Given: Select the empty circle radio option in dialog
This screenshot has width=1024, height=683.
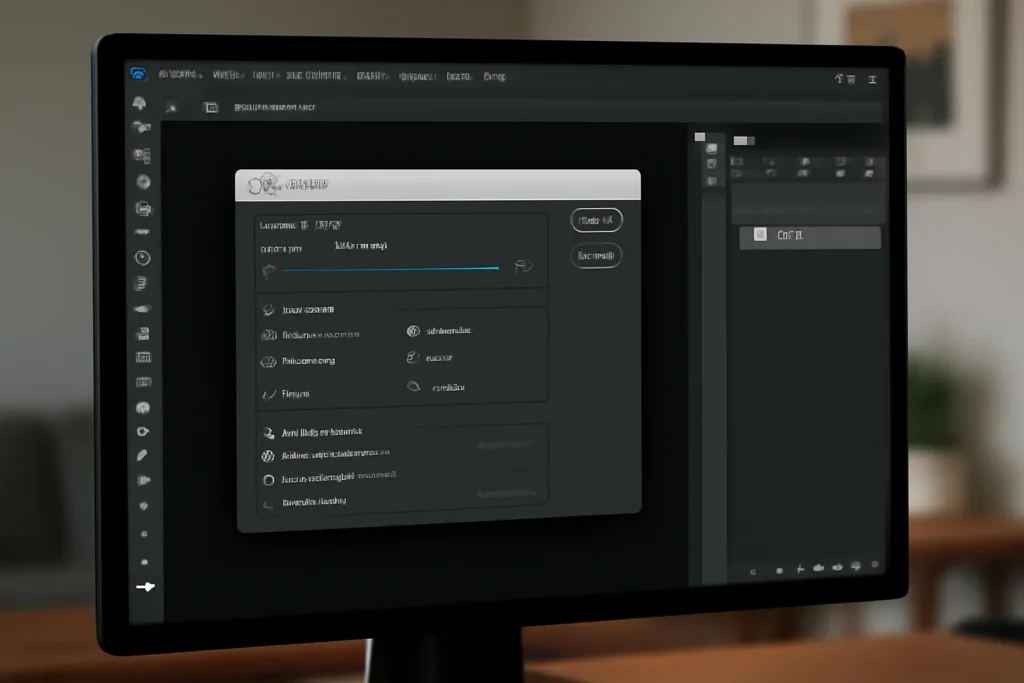Looking at the screenshot, I should pyautogui.click(x=268, y=480).
